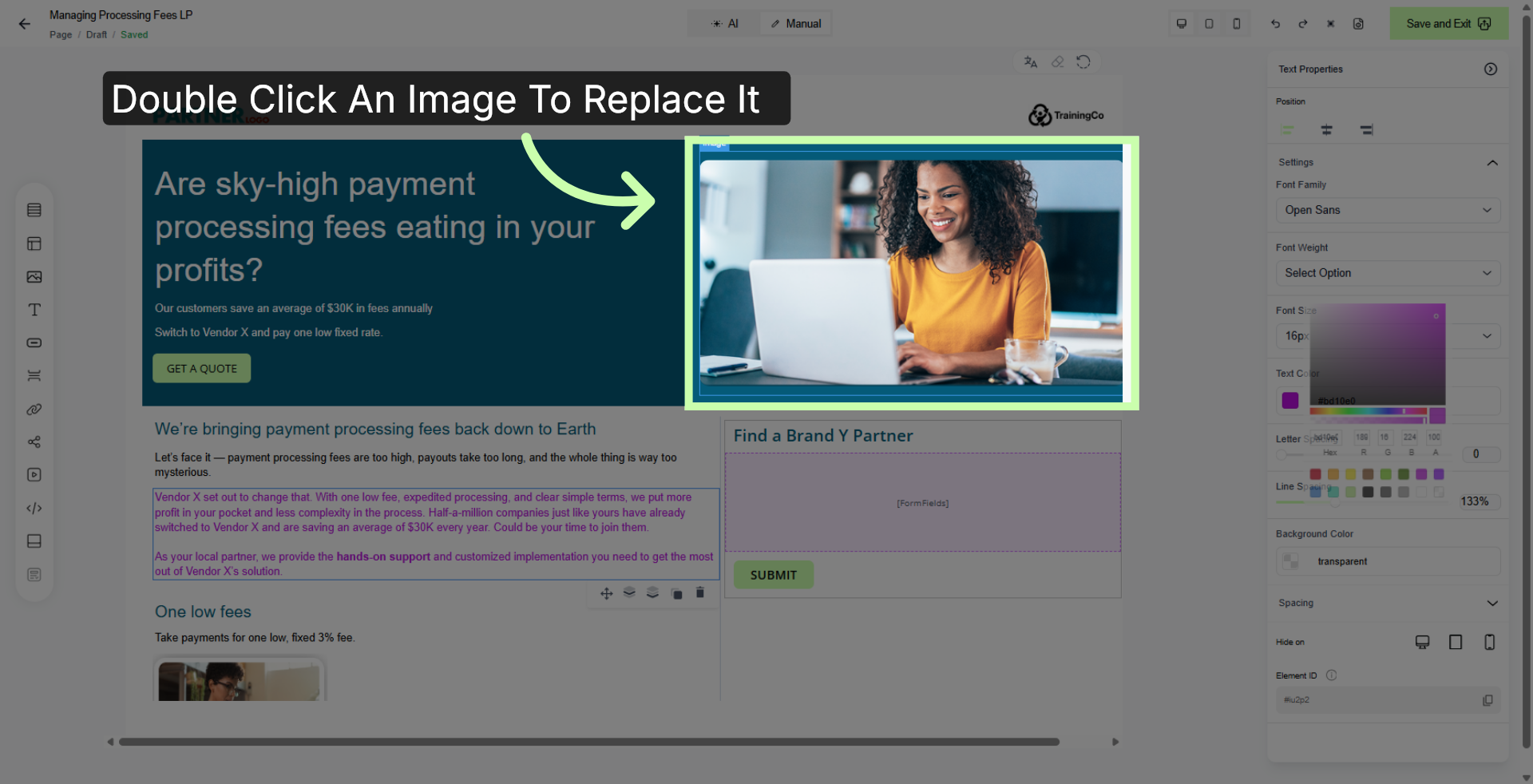
Task: Select the social share icon in sidebar
Action: pos(34,442)
